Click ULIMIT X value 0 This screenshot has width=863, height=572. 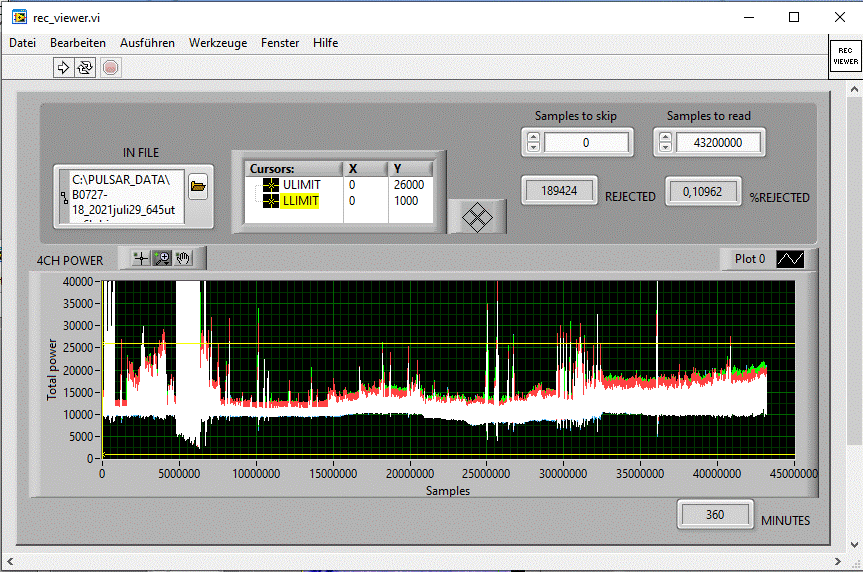click(x=352, y=185)
